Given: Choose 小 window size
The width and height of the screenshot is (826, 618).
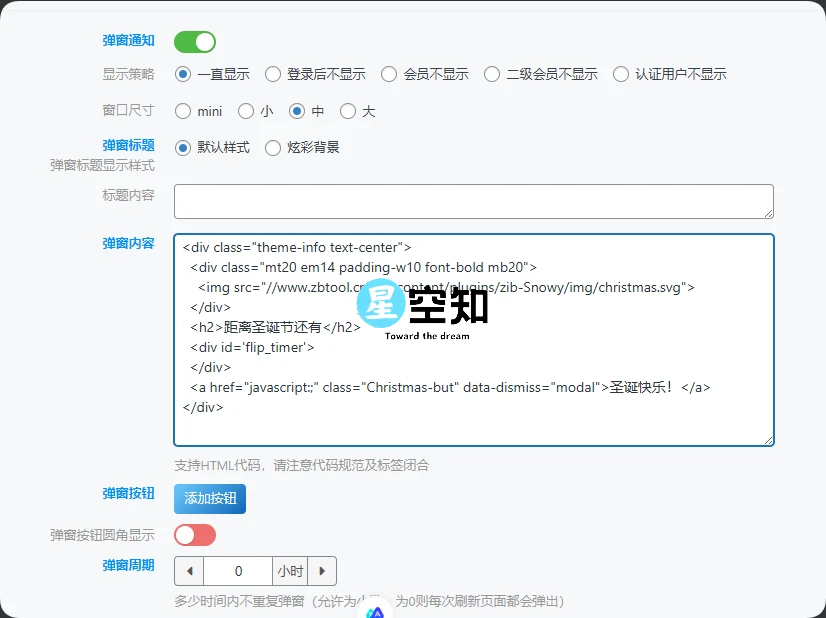Looking at the screenshot, I should tap(248, 111).
